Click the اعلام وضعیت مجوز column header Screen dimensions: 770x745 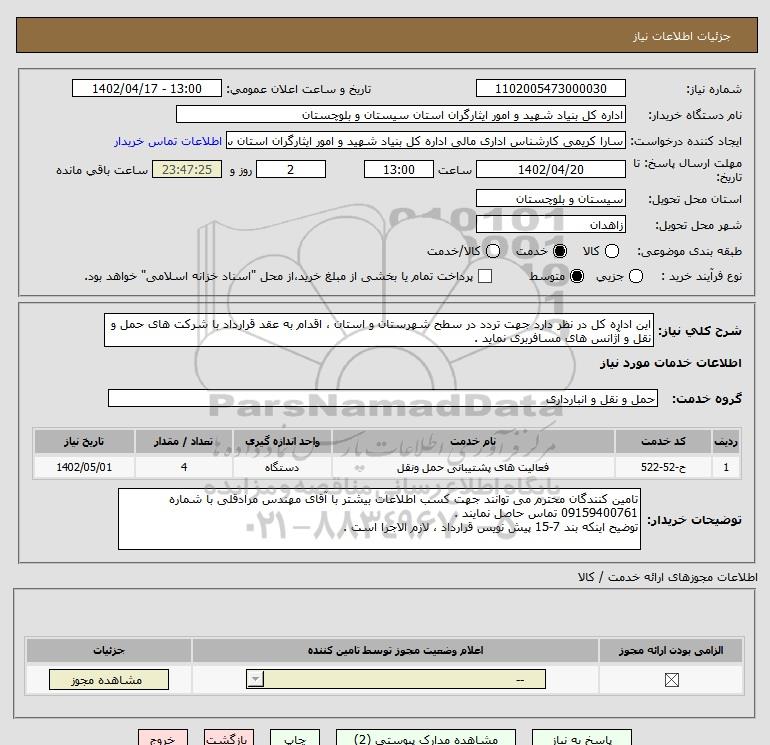pyautogui.click(x=395, y=650)
